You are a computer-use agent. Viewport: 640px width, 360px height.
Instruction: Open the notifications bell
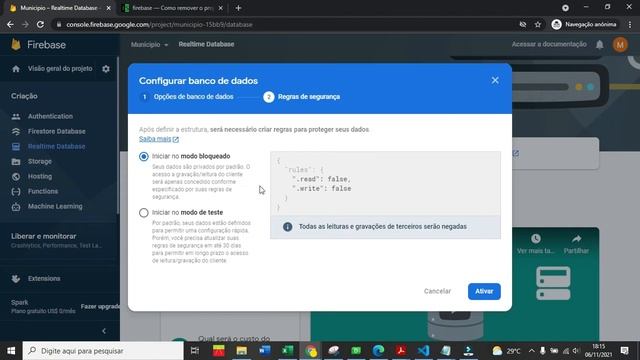[600, 44]
